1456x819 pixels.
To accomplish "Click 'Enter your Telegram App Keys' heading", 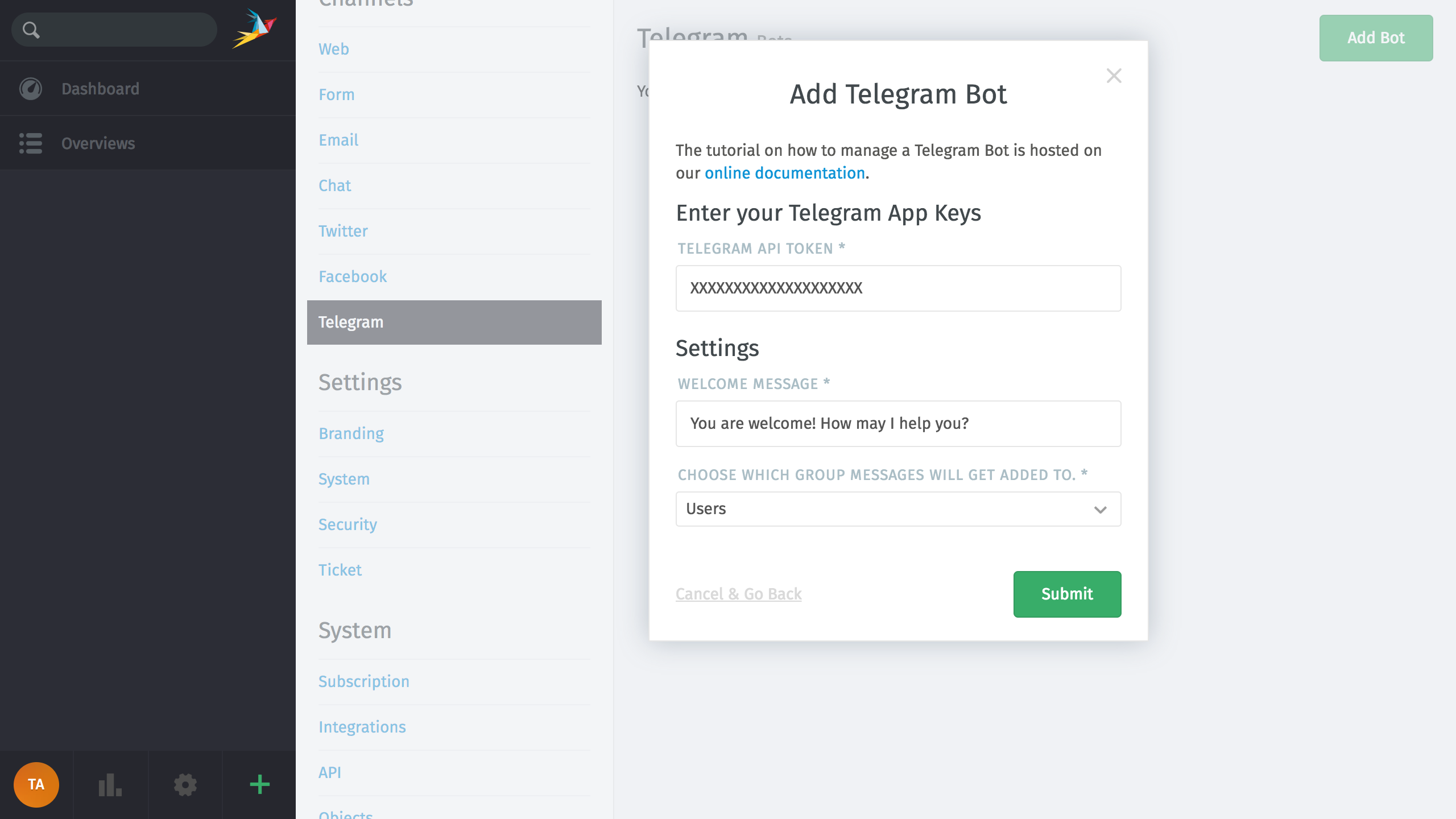I will click(829, 213).
